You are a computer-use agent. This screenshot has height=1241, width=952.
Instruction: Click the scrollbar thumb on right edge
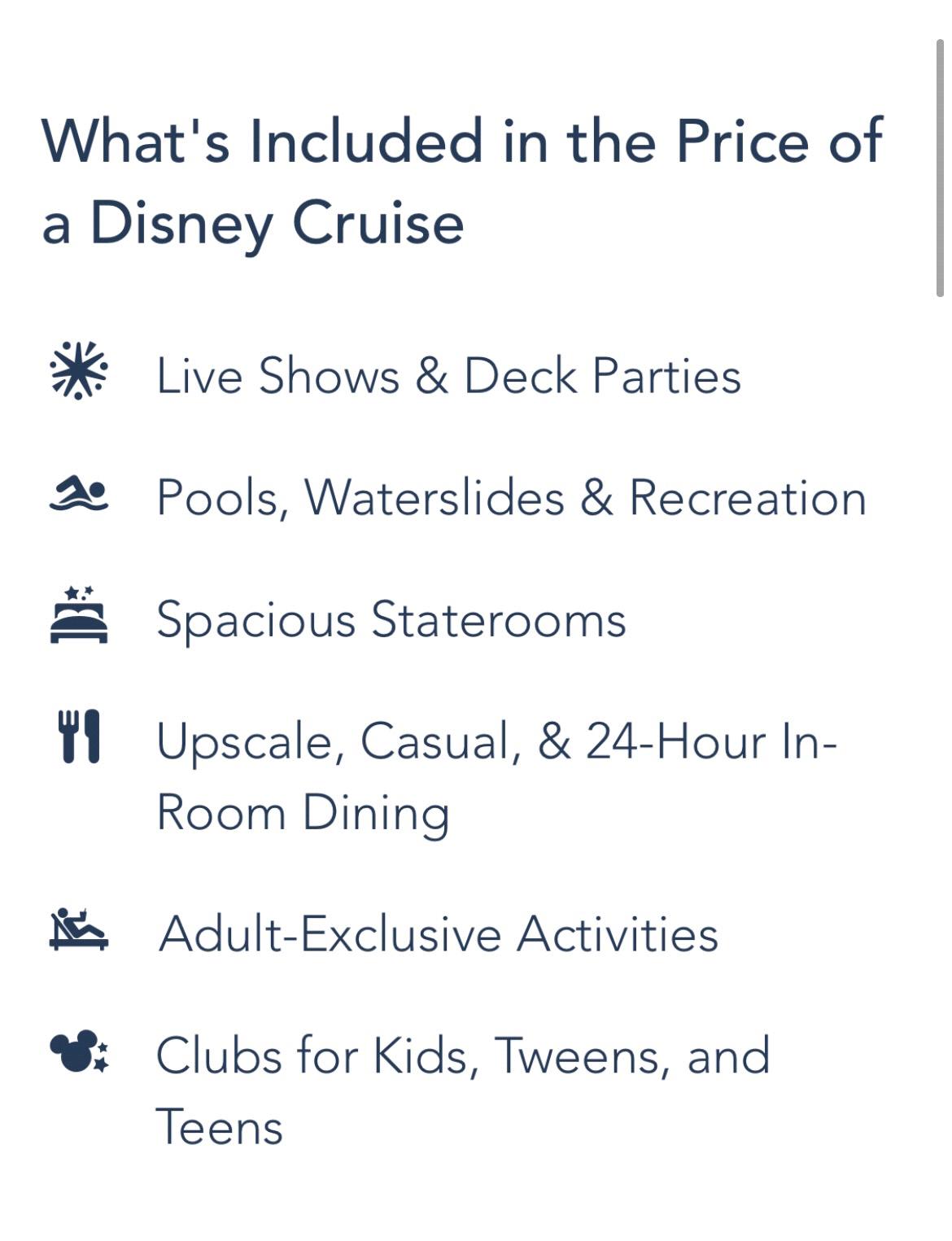click(x=940, y=167)
